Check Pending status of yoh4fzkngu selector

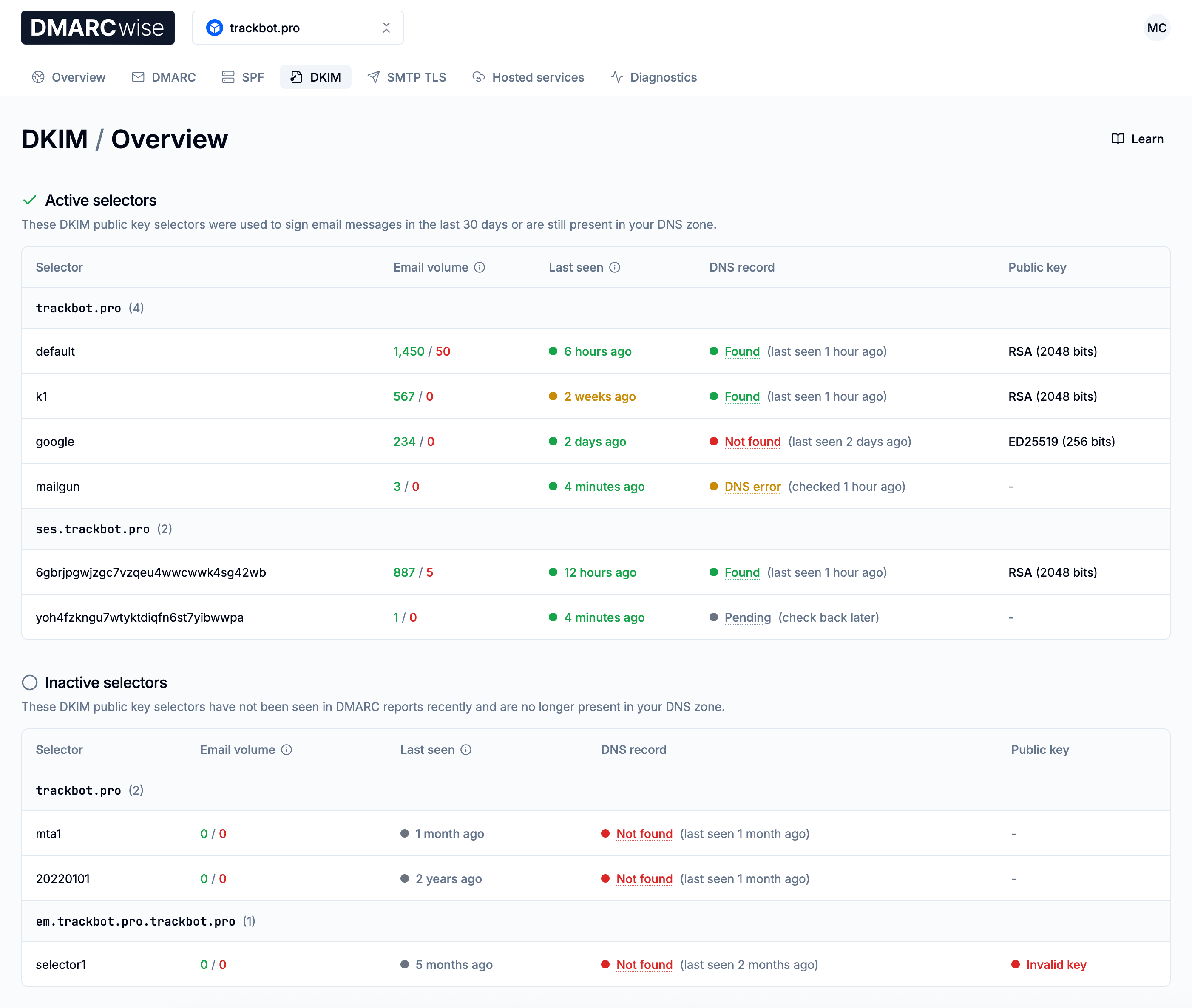coord(748,617)
